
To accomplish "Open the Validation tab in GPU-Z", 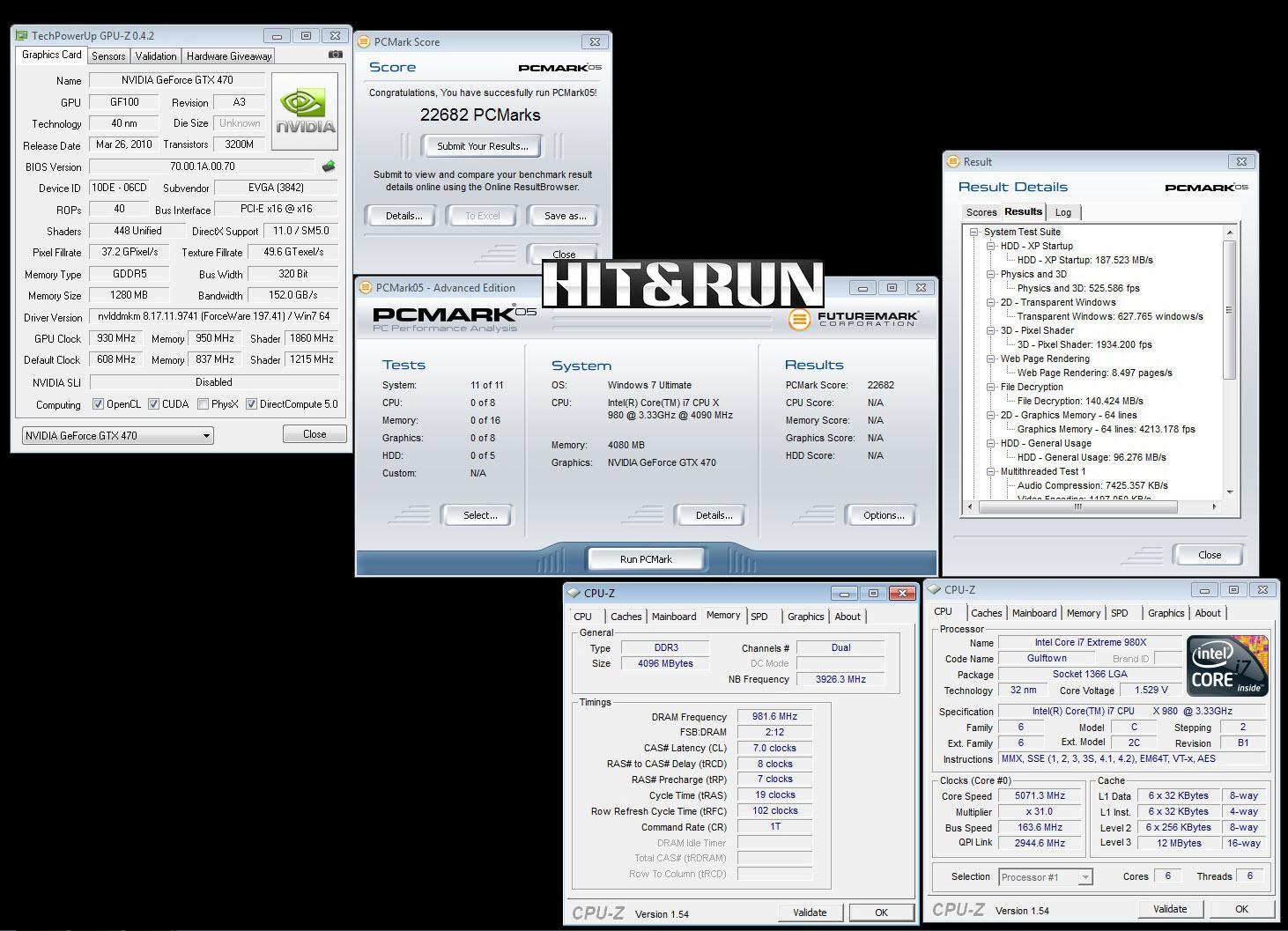I will pos(156,55).
